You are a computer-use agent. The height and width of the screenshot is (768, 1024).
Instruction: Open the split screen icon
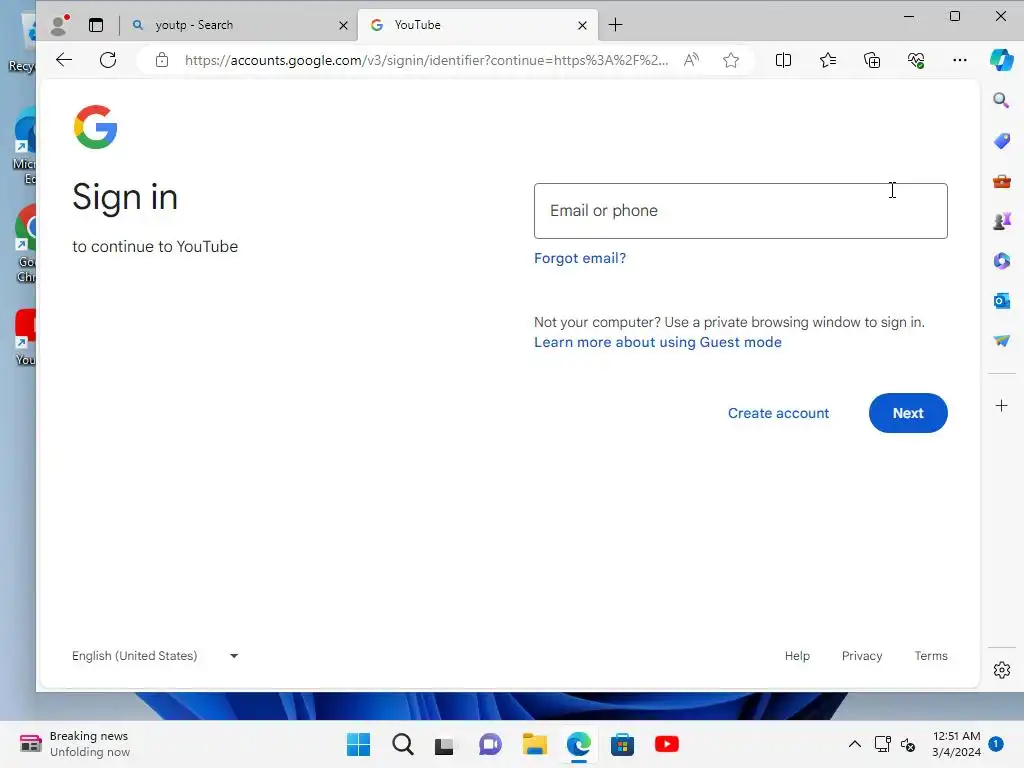(783, 60)
